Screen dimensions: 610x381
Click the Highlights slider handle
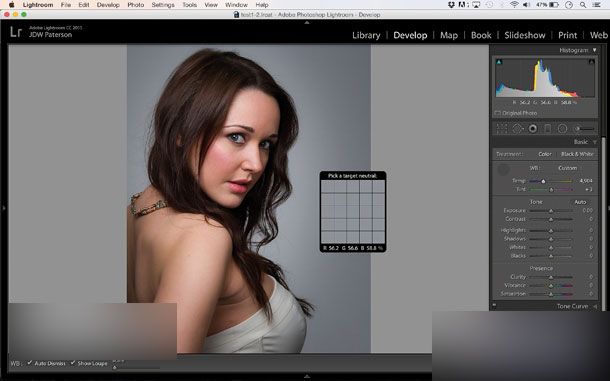point(551,231)
